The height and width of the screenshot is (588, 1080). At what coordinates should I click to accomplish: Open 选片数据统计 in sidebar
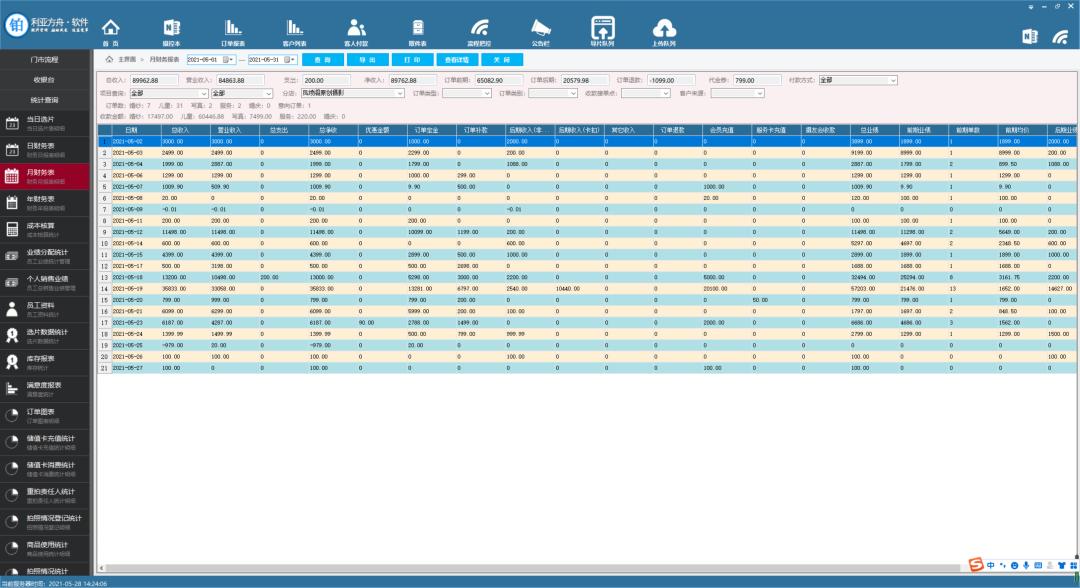pos(45,336)
